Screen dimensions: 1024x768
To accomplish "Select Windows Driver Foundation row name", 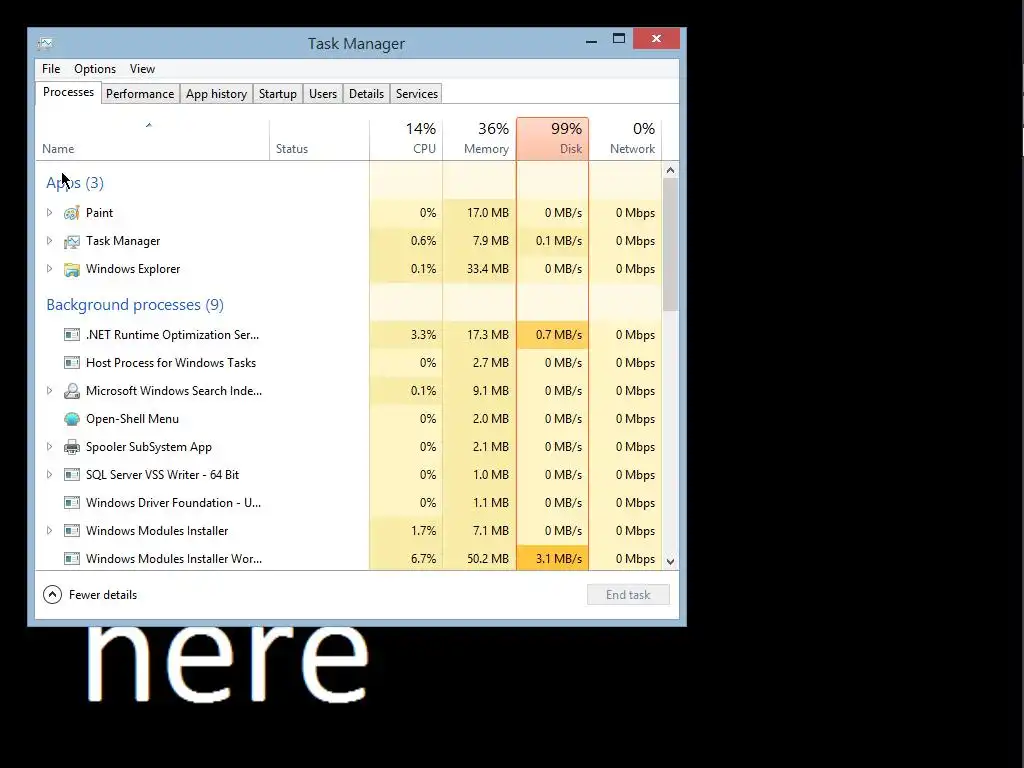I will coord(173,503).
